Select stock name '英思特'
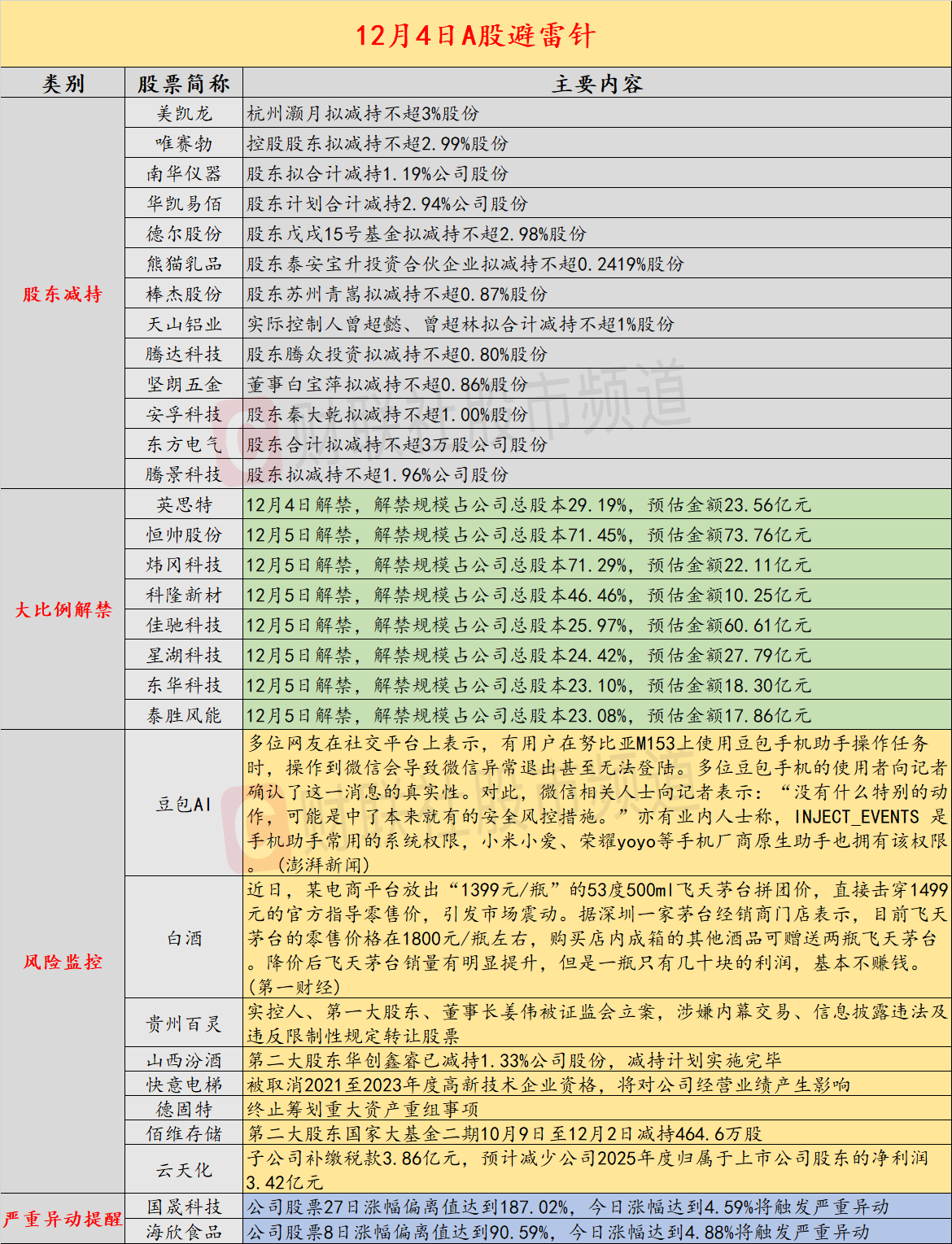The width and height of the screenshot is (952, 1244). (x=184, y=505)
